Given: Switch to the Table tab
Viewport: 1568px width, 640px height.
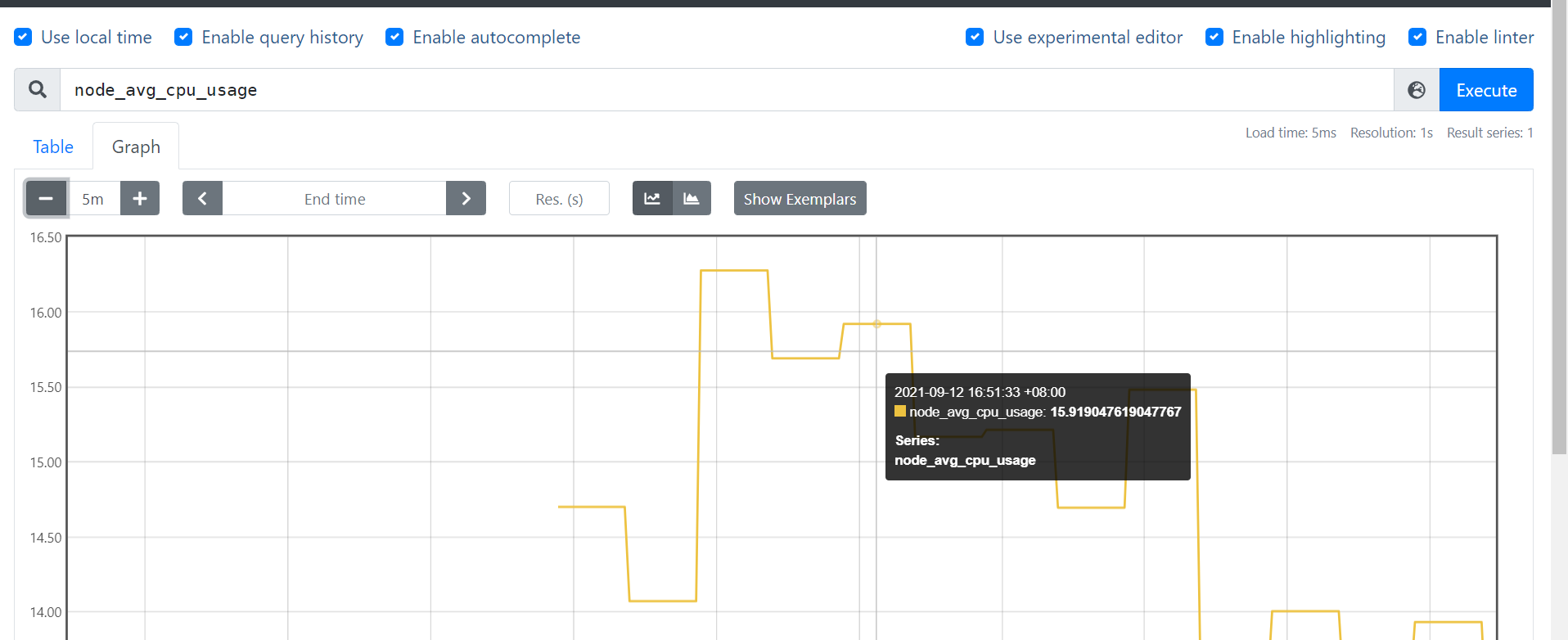Looking at the screenshot, I should tap(53, 146).
